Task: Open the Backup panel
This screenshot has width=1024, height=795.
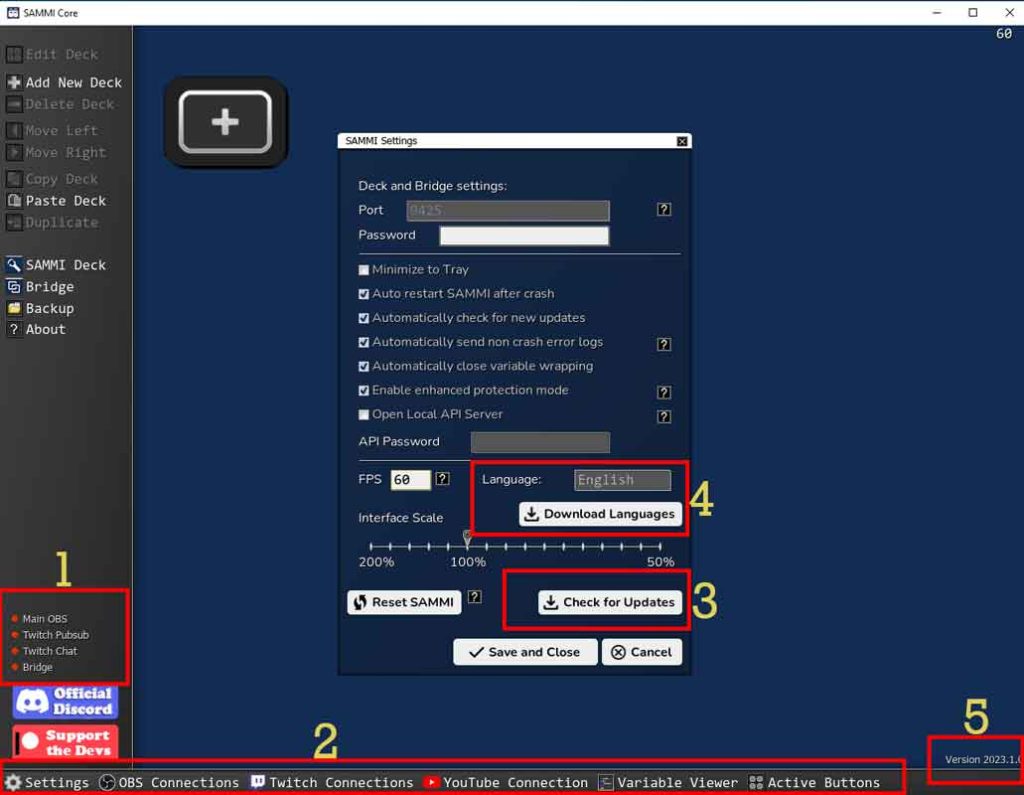Action: tap(51, 308)
